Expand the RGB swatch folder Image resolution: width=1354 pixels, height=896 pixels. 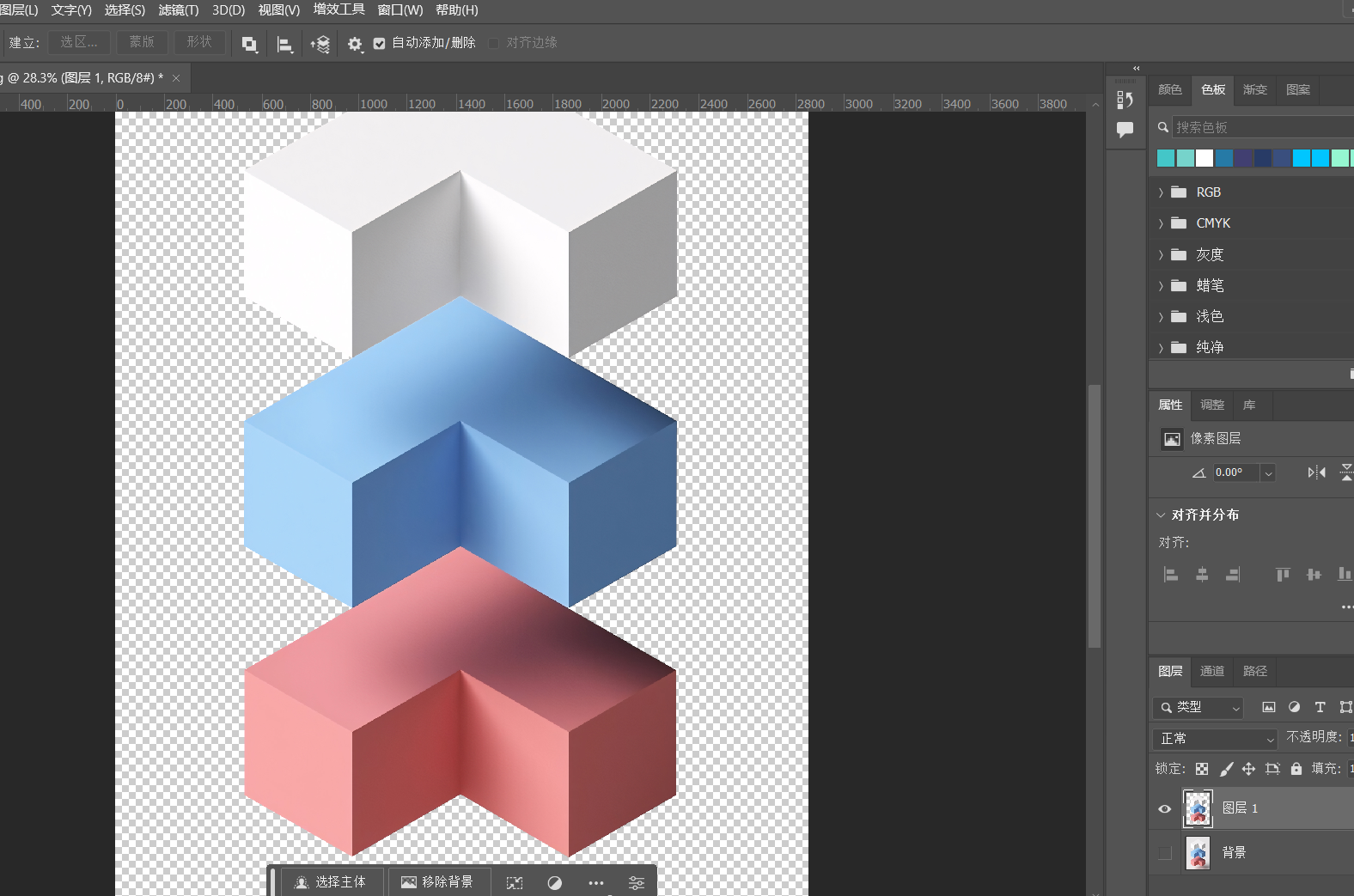point(1161,192)
